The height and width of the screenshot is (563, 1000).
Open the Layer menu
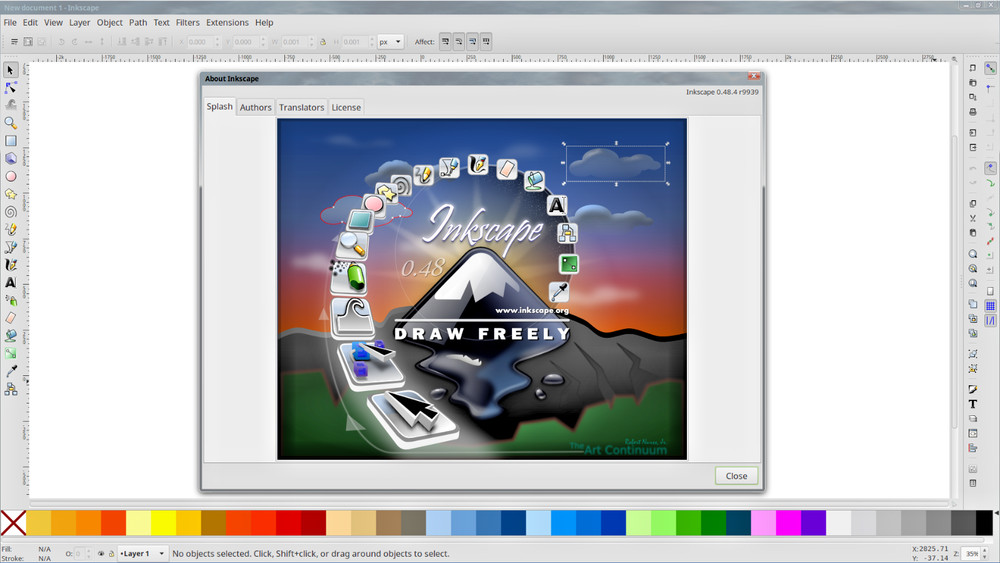tap(79, 22)
